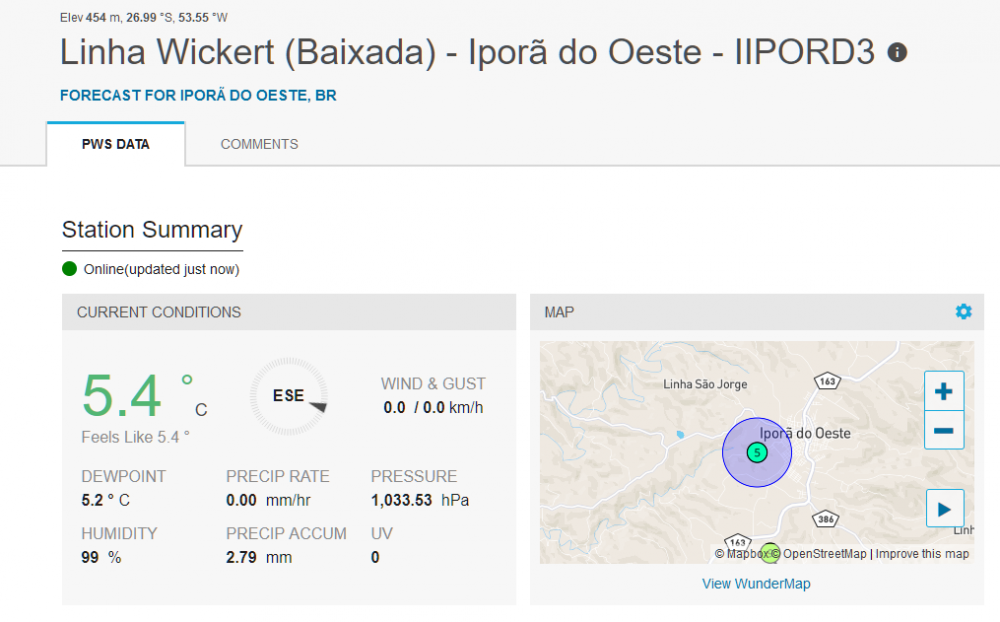Click the Linha São Jorge map label
Viewport: 1000px width, 622px height.
click(x=705, y=384)
